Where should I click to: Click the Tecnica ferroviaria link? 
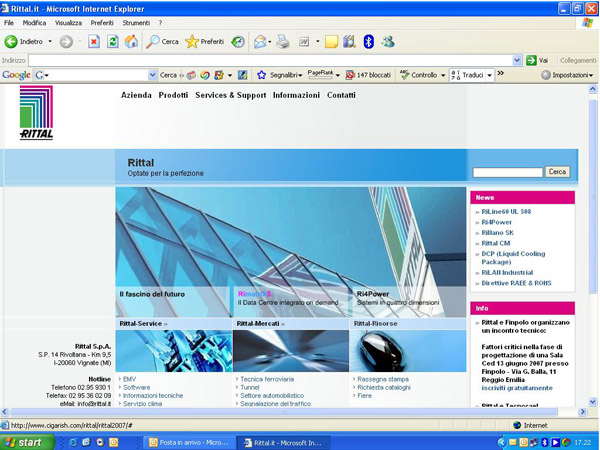point(267,379)
